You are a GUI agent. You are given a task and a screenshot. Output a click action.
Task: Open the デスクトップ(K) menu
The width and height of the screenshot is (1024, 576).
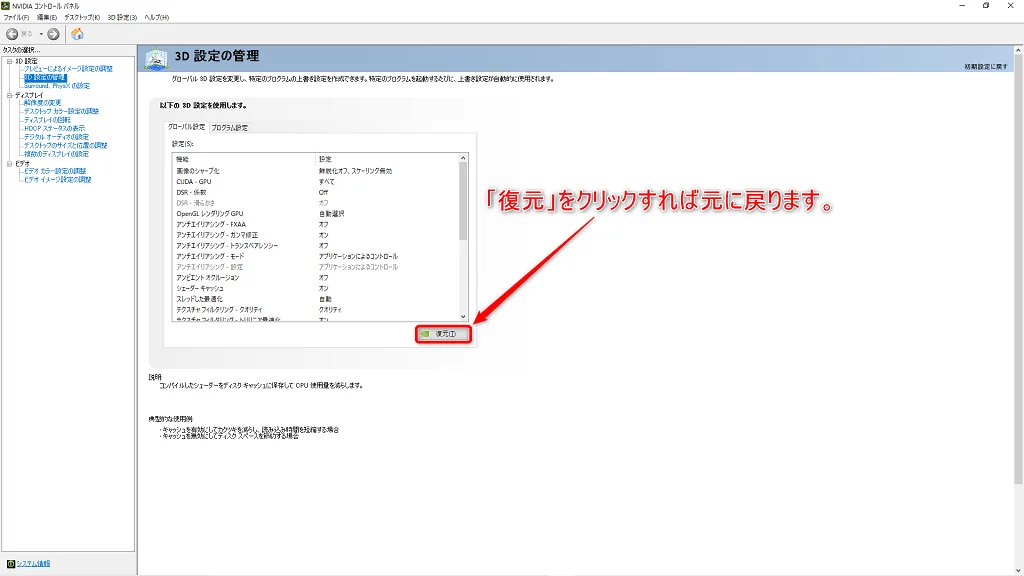(x=82, y=18)
